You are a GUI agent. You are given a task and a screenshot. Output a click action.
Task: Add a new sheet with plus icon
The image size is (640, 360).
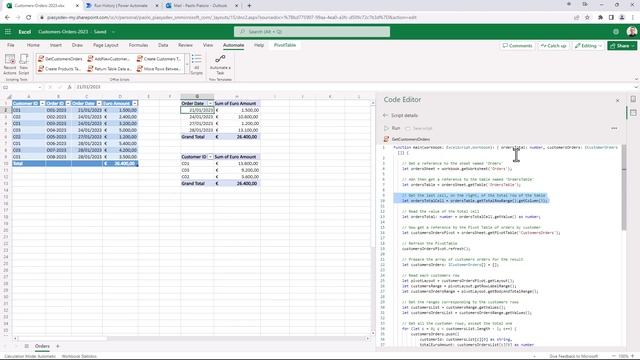coord(58,346)
